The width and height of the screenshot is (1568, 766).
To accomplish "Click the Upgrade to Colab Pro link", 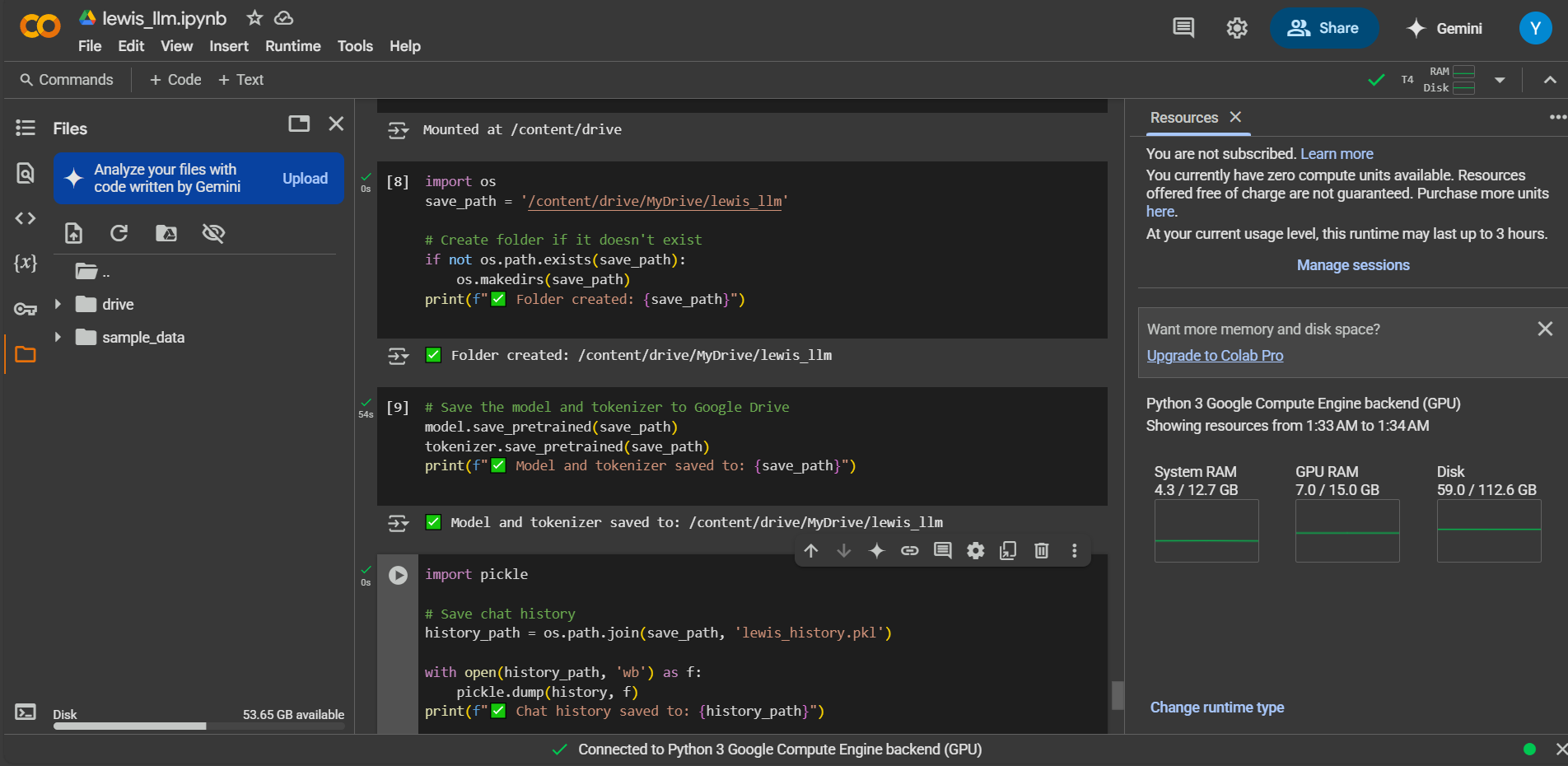I will (1215, 356).
